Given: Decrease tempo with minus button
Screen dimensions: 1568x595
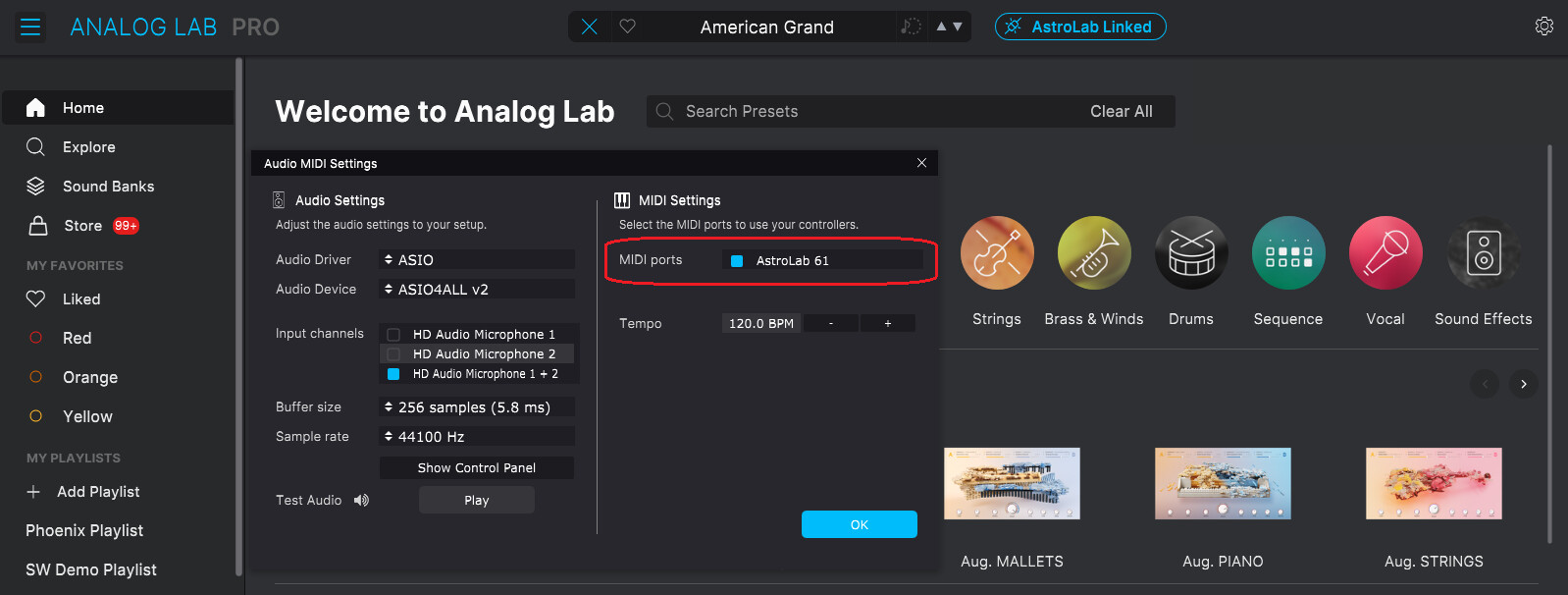Looking at the screenshot, I should (x=831, y=323).
